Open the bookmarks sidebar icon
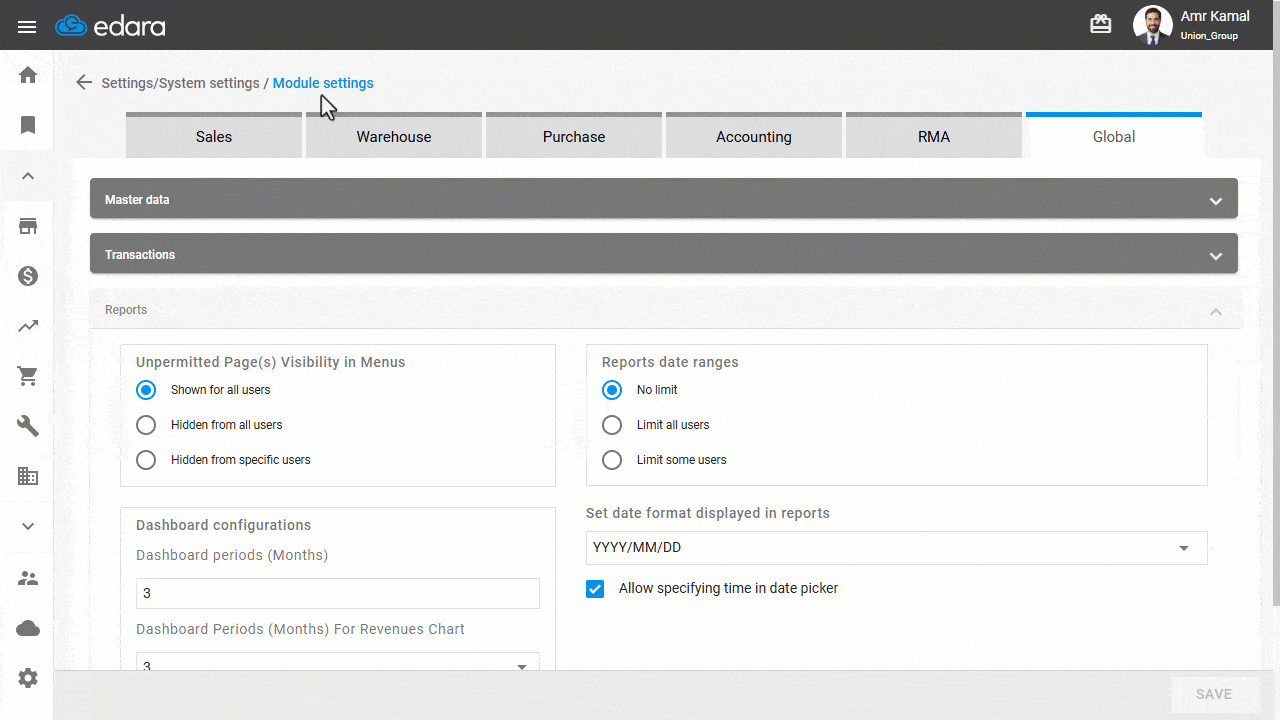 [x=27, y=125]
